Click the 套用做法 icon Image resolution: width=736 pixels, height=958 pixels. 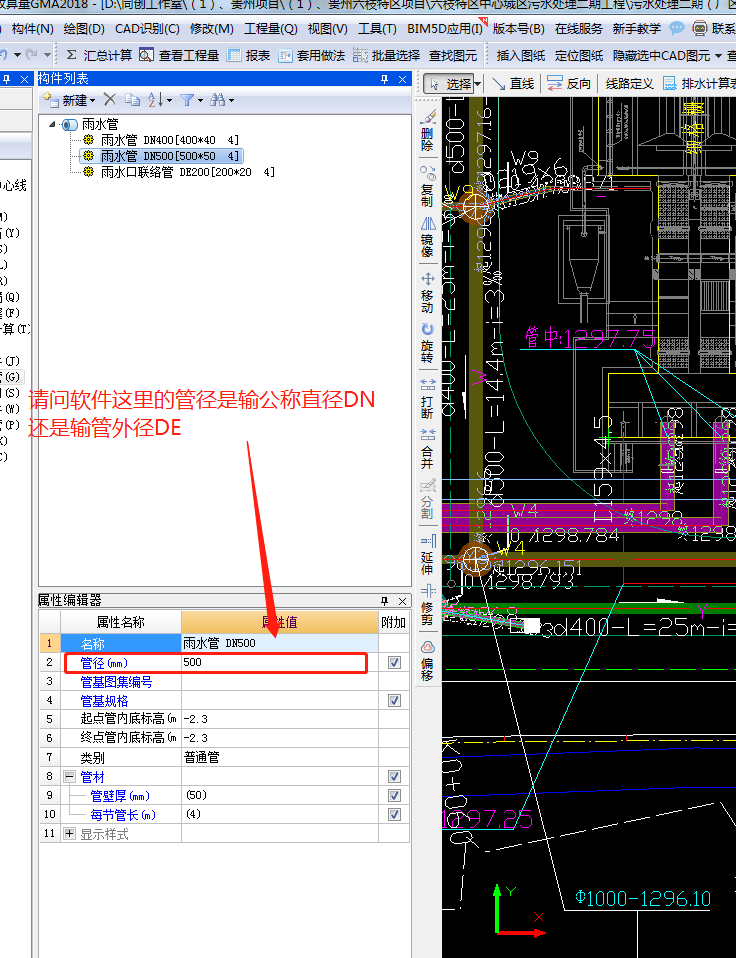click(285, 56)
